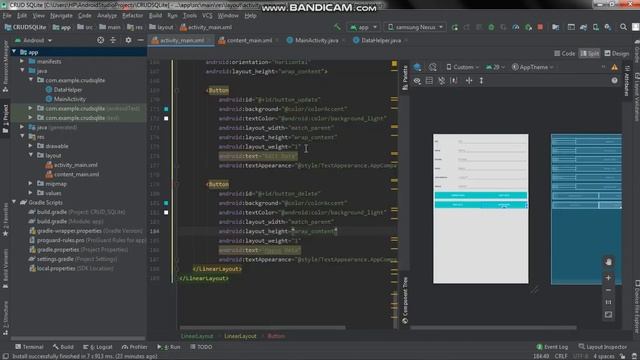Open the AppTheme dropdown
640x360 pixels.
[x=533, y=67]
